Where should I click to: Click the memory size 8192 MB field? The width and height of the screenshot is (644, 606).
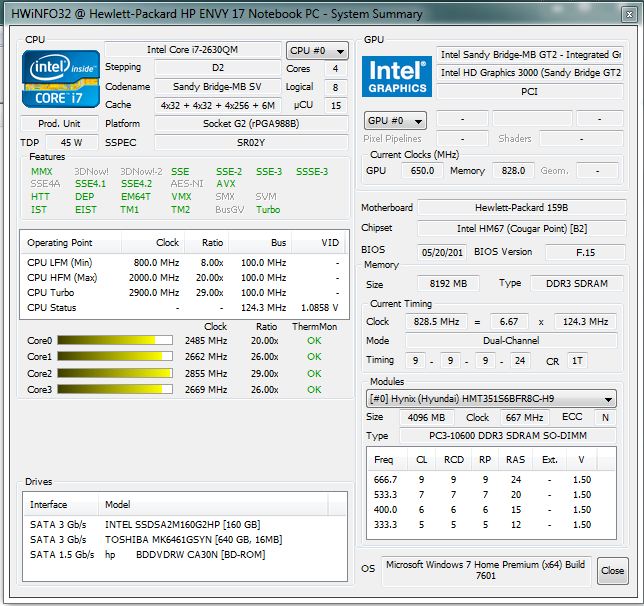(448, 283)
